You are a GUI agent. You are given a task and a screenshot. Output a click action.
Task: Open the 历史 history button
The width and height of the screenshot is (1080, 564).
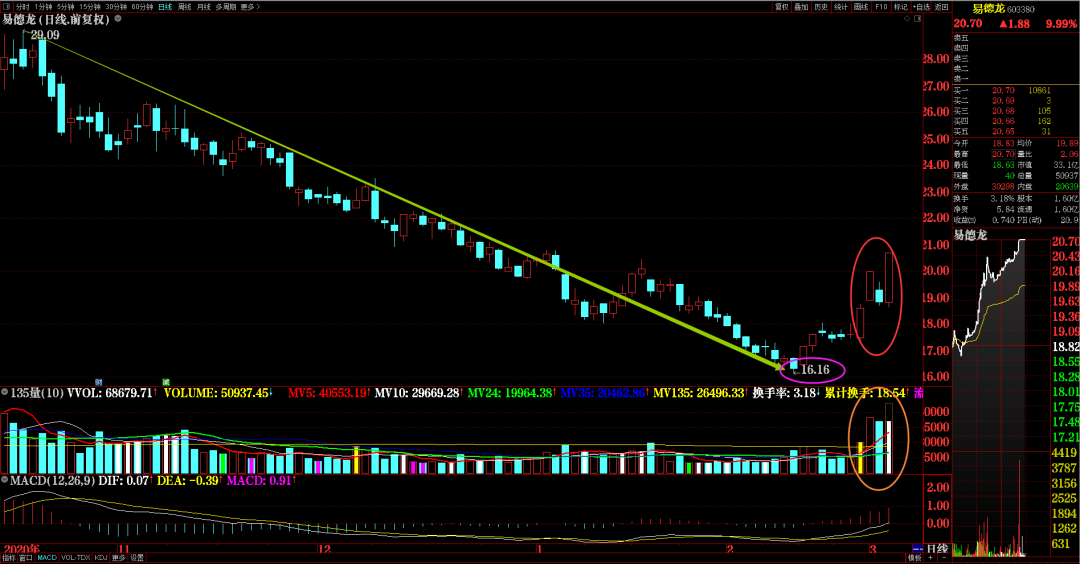pyautogui.click(x=821, y=6)
